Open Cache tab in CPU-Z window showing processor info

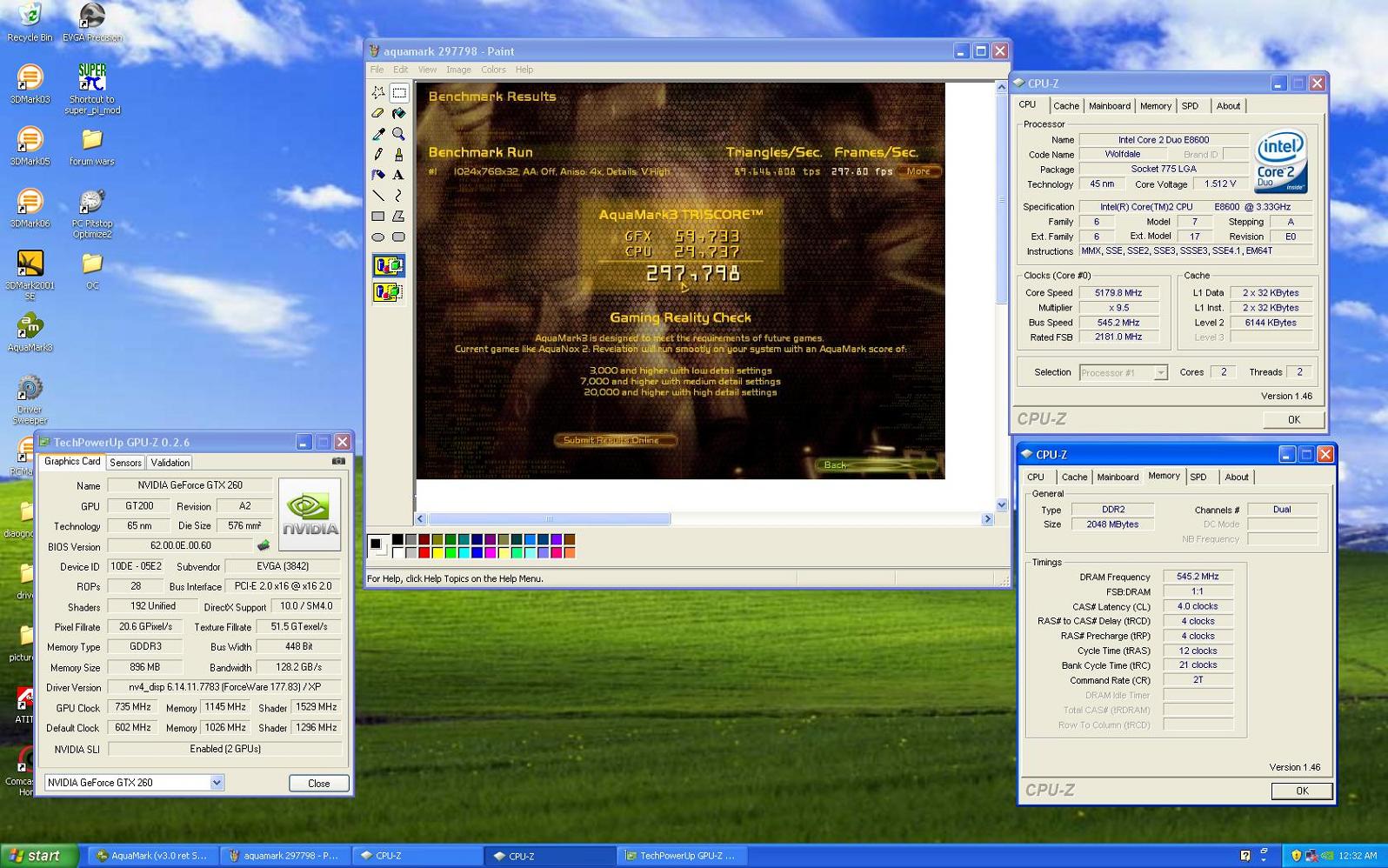(1066, 106)
